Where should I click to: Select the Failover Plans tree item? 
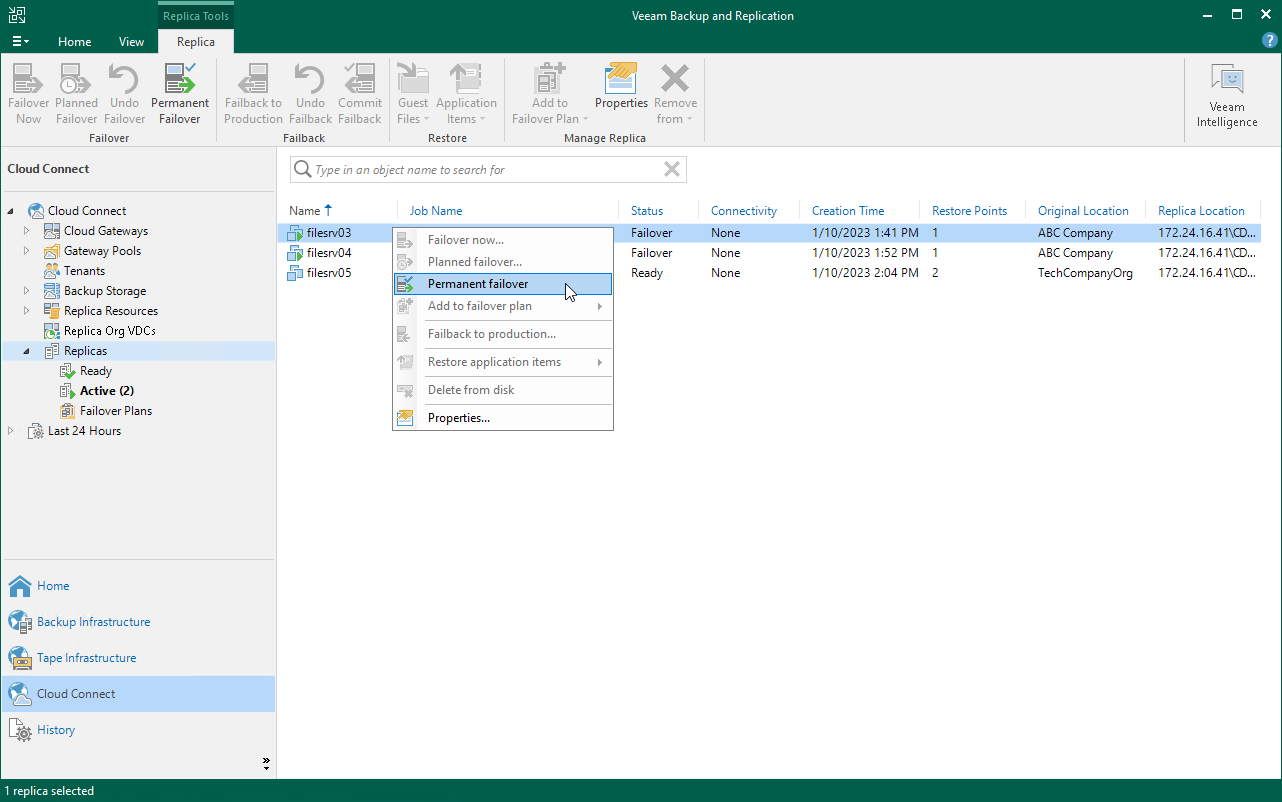pos(116,411)
